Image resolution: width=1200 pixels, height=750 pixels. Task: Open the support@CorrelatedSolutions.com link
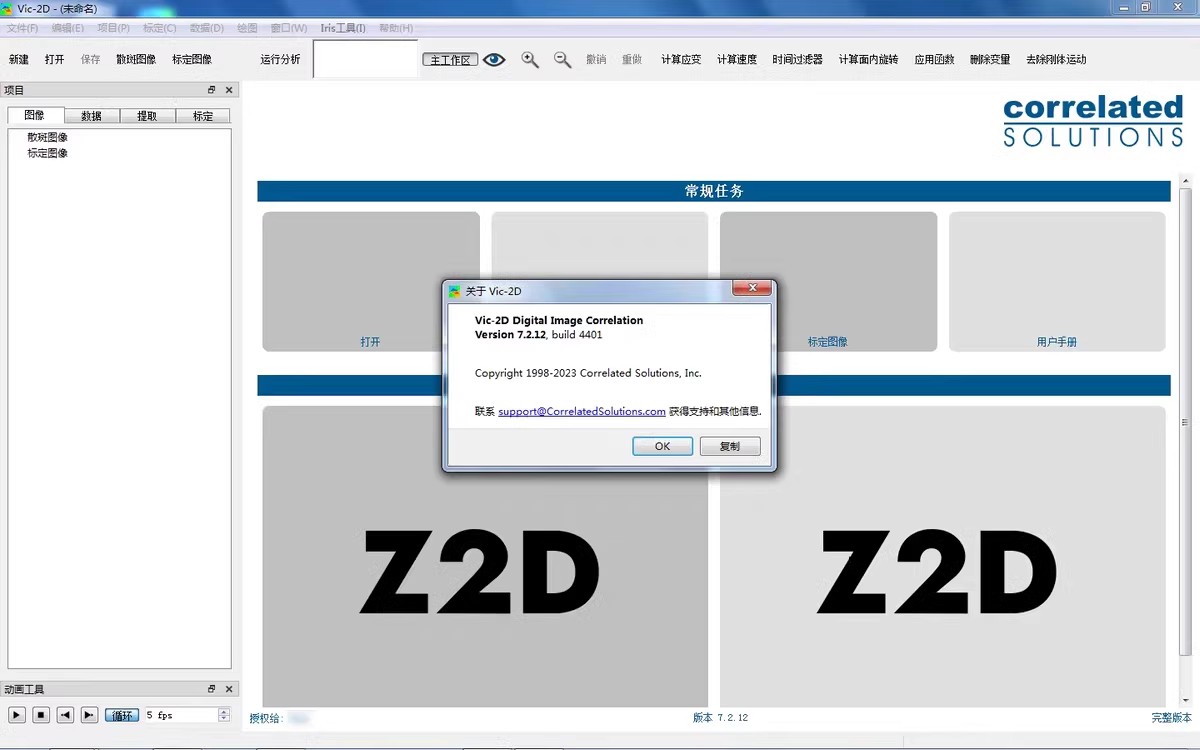pyautogui.click(x=582, y=411)
